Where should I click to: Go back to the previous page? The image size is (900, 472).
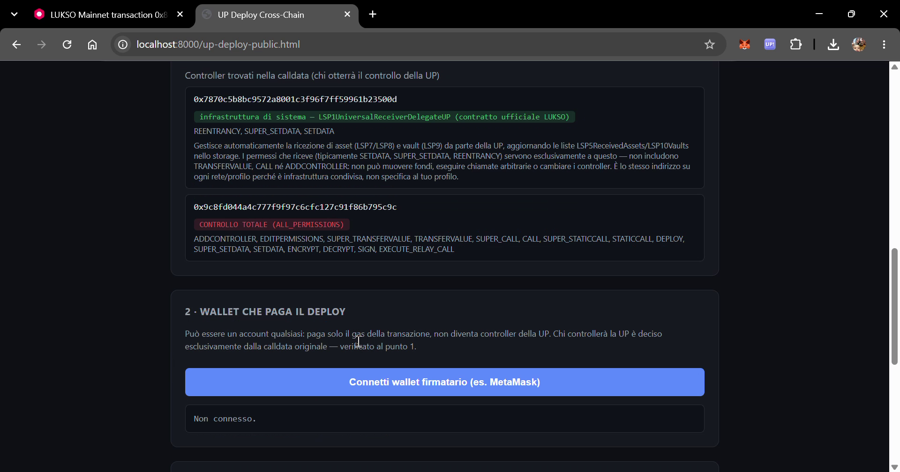16,44
